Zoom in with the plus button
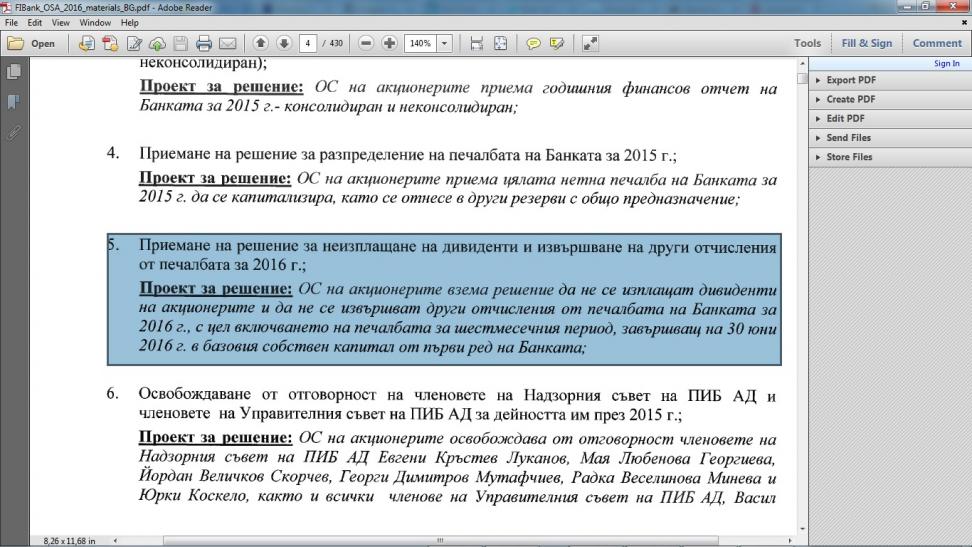 point(389,43)
